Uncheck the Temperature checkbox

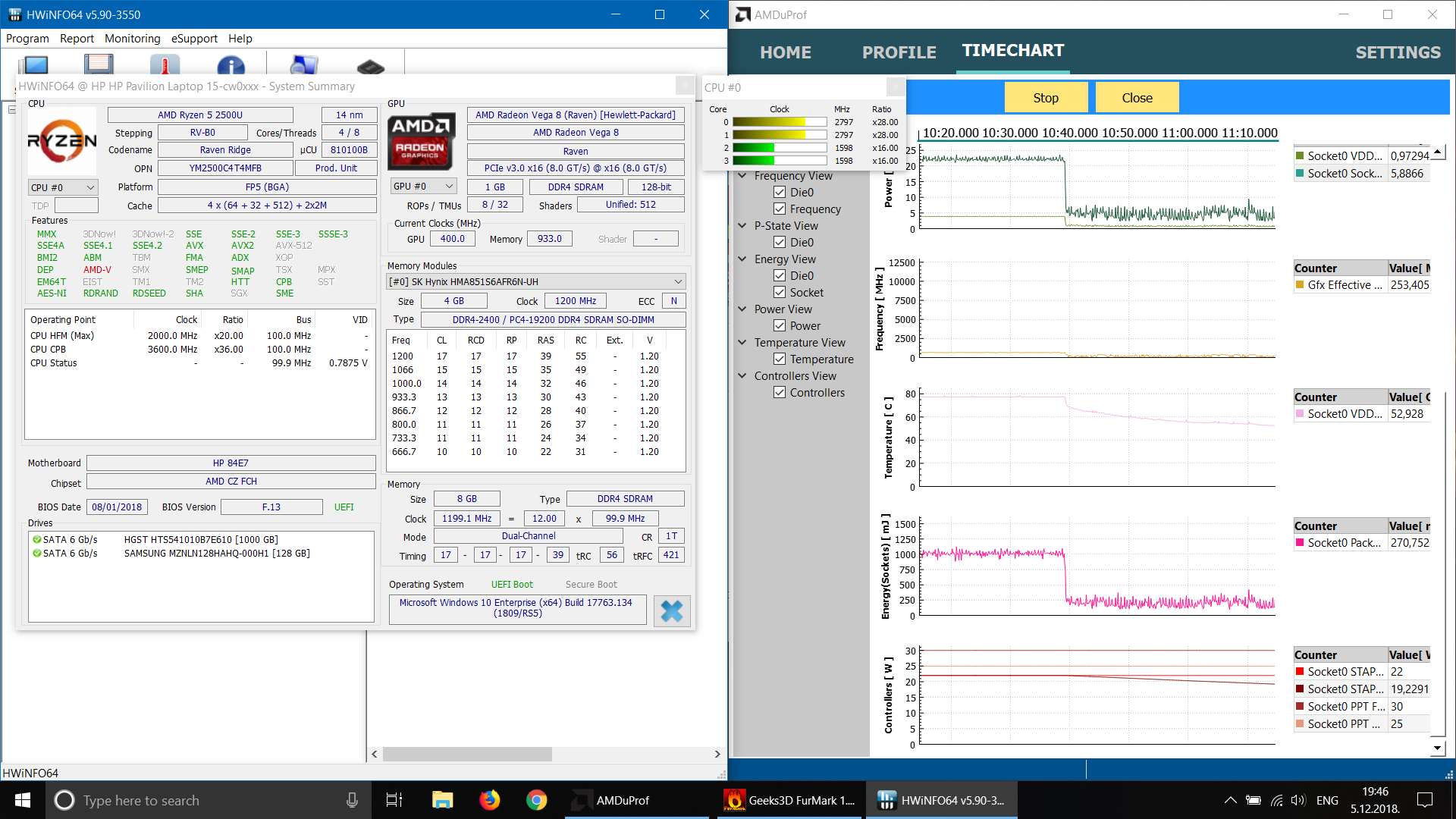pyautogui.click(x=779, y=359)
